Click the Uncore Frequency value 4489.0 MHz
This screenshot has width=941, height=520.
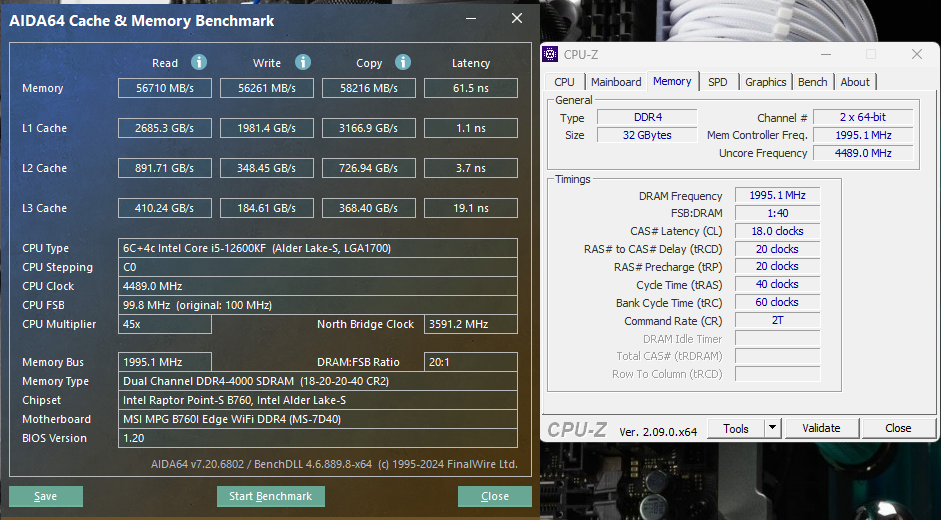click(863, 153)
